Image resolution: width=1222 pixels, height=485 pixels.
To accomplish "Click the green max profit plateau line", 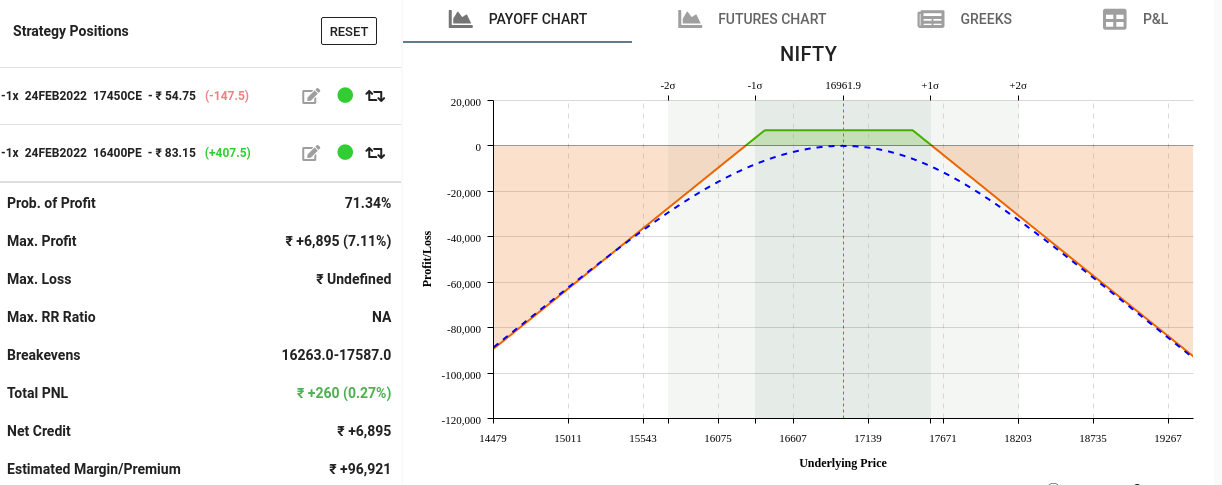I will [x=838, y=130].
